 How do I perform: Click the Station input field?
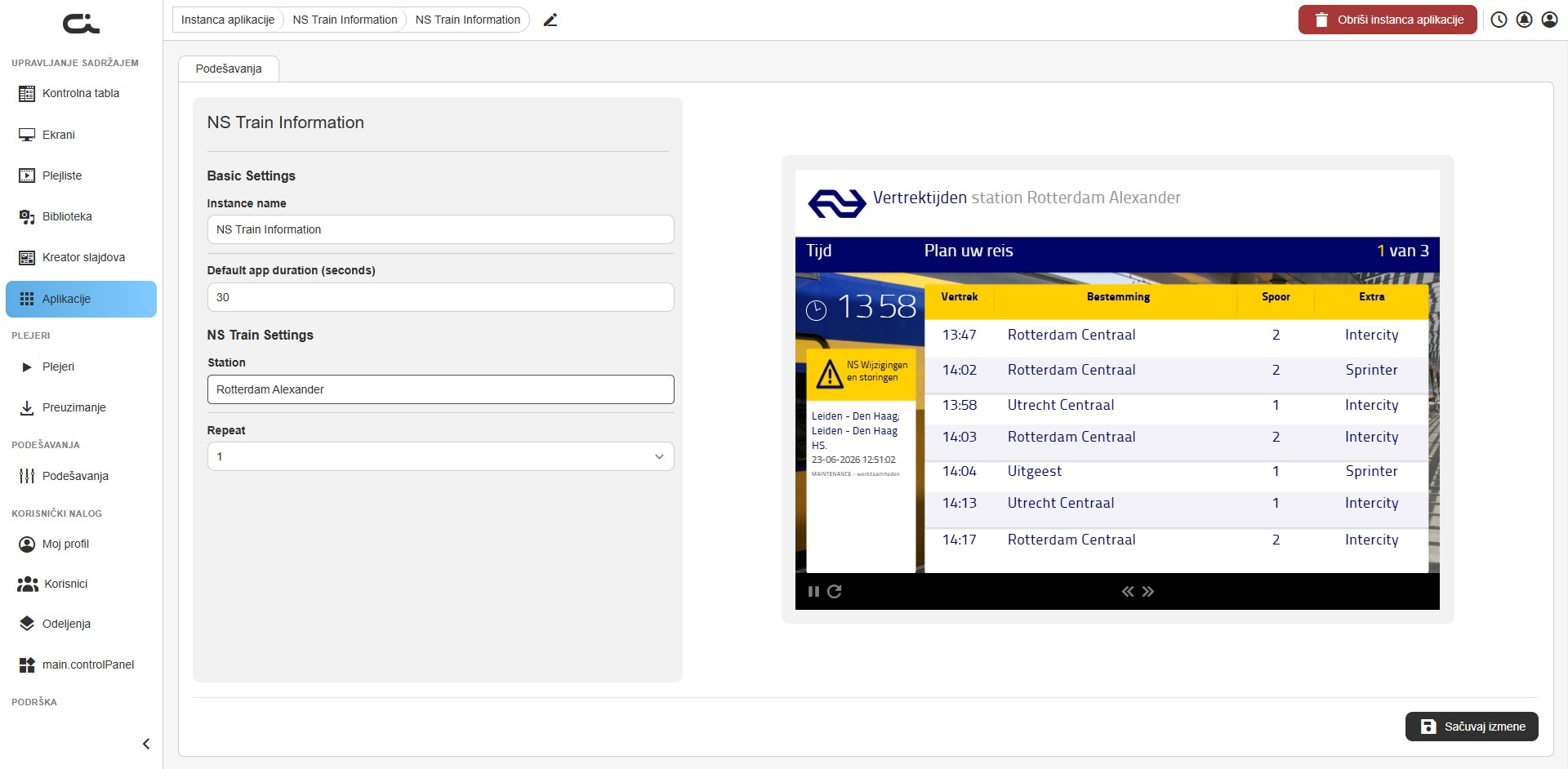440,389
